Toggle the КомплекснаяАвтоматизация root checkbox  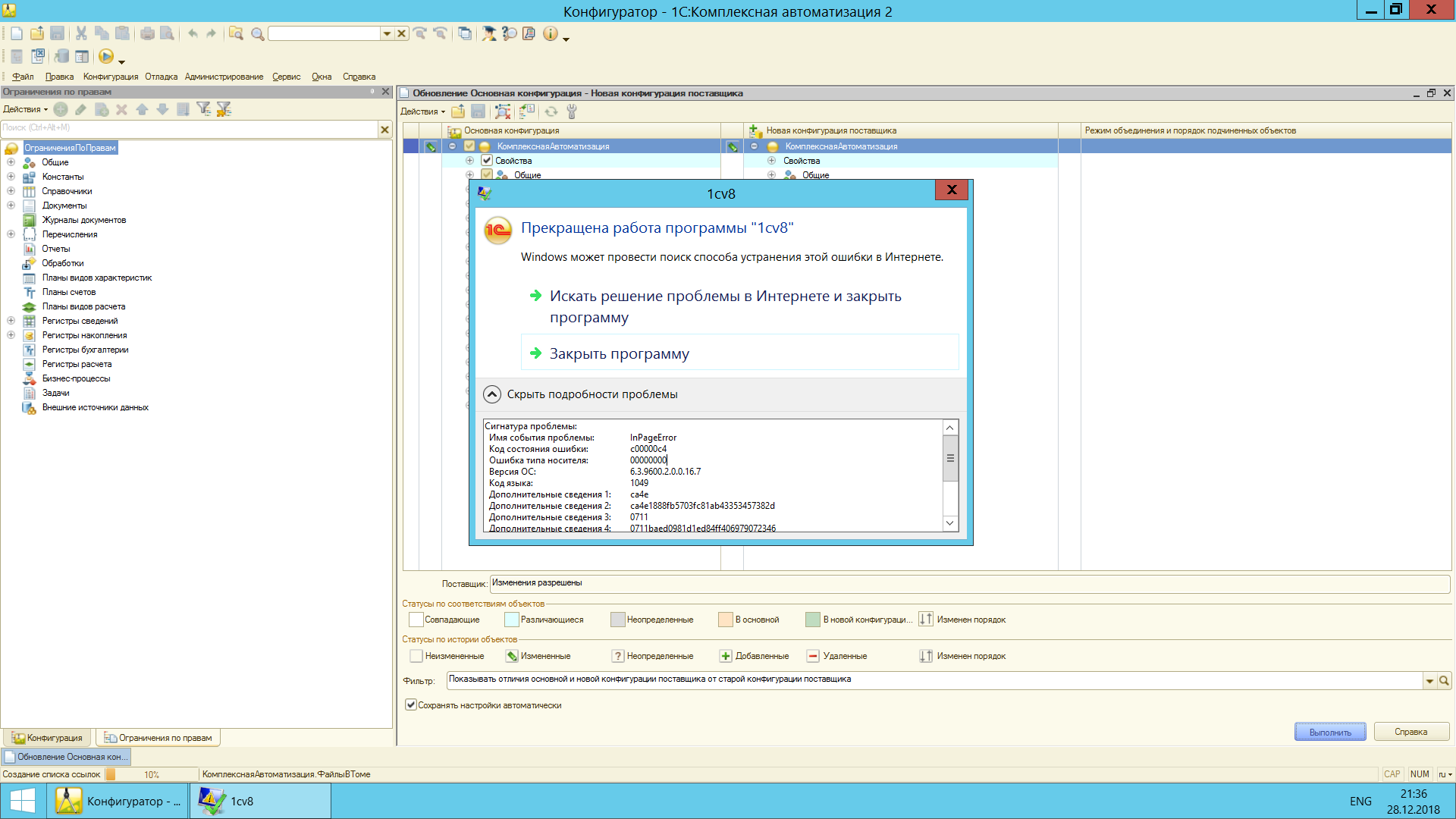pyautogui.click(x=469, y=146)
